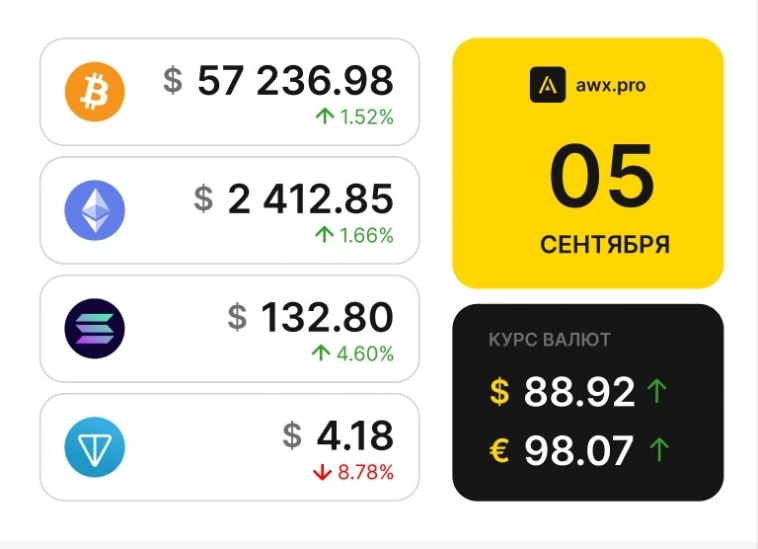Screen dimensions: 758x549
Task: Open the awx.pro link text
Action: coord(610,85)
